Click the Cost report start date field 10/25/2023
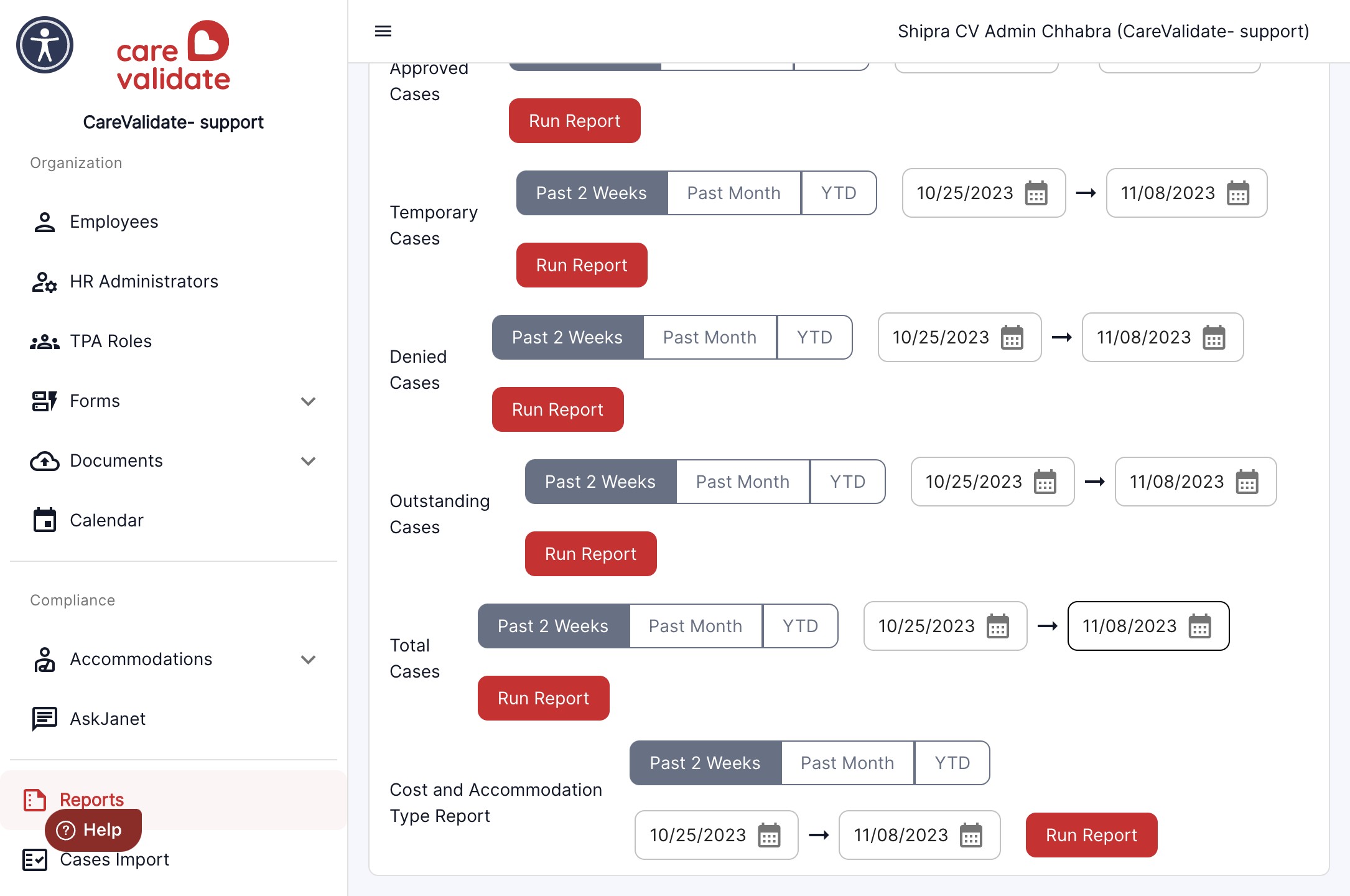The width and height of the screenshot is (1350, 896). point(716,835)
